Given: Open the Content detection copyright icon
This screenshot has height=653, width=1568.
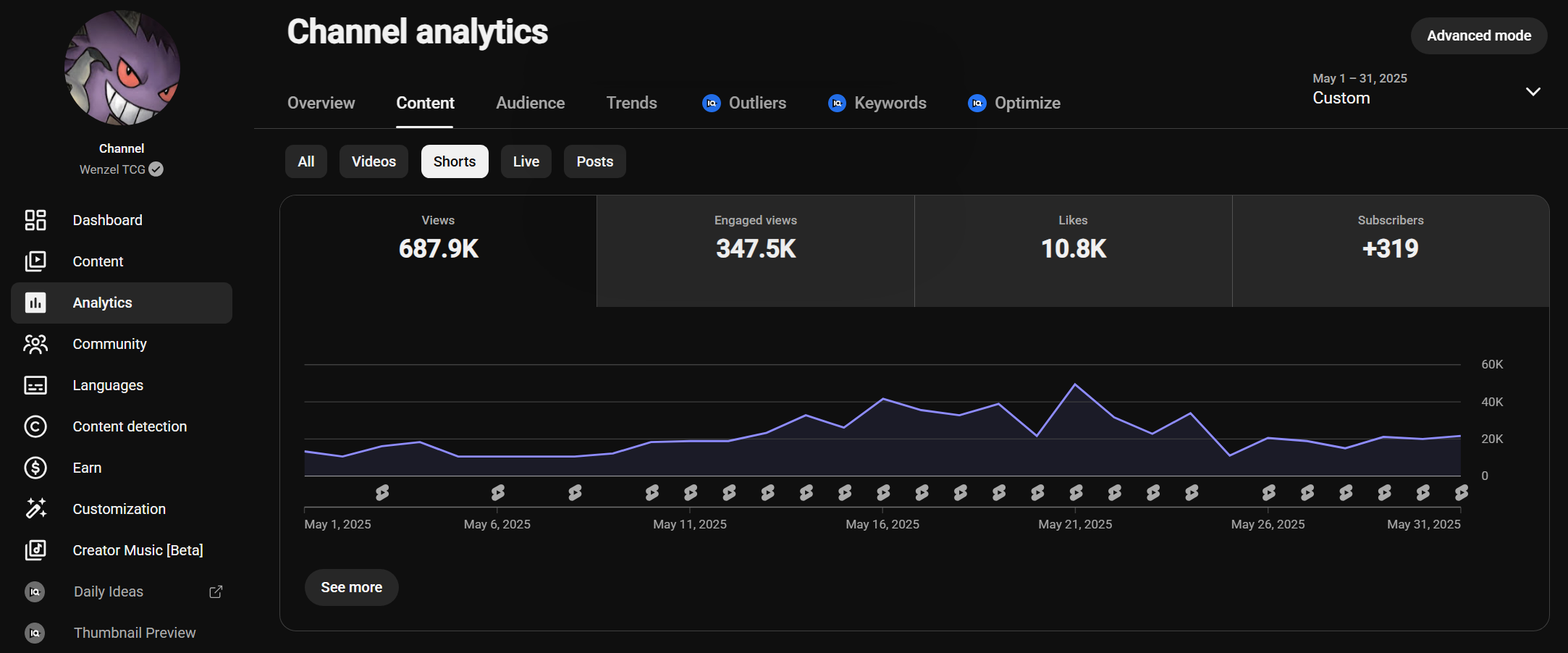Looking at the screenshot, I should coord(35,426).
